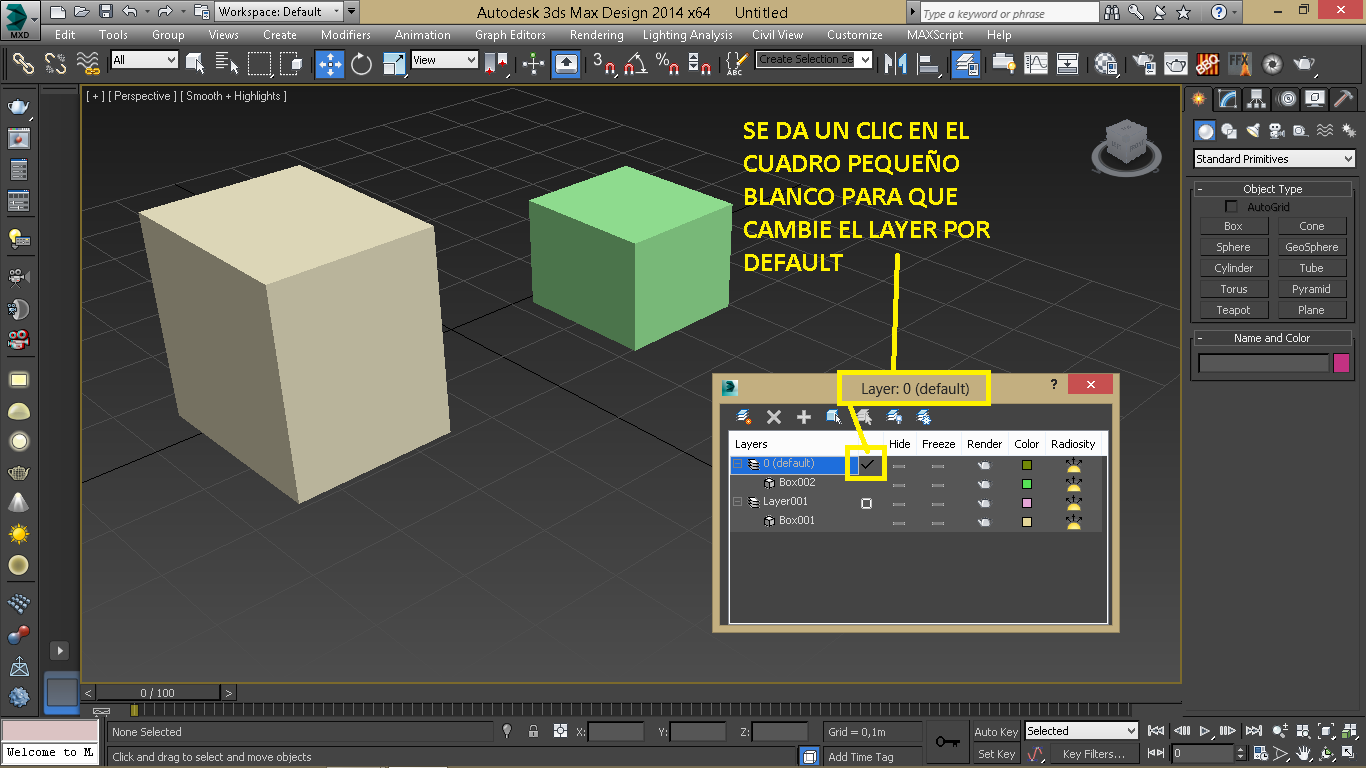Open Key Filters dialog
Viewport: 1366px width, 768px height.
(x=1094, y=754)
